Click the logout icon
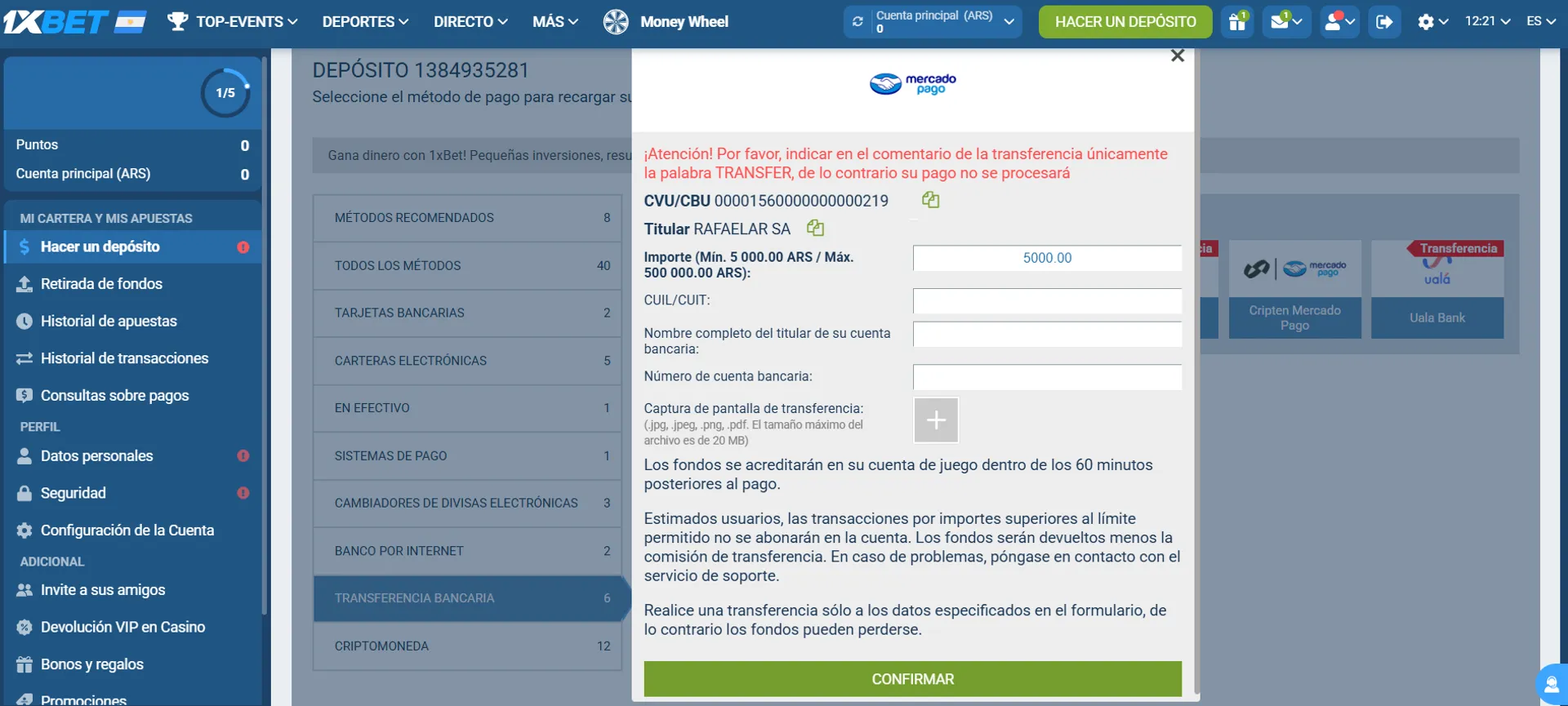This screenshot has width=1568, height=706. 1384,22
